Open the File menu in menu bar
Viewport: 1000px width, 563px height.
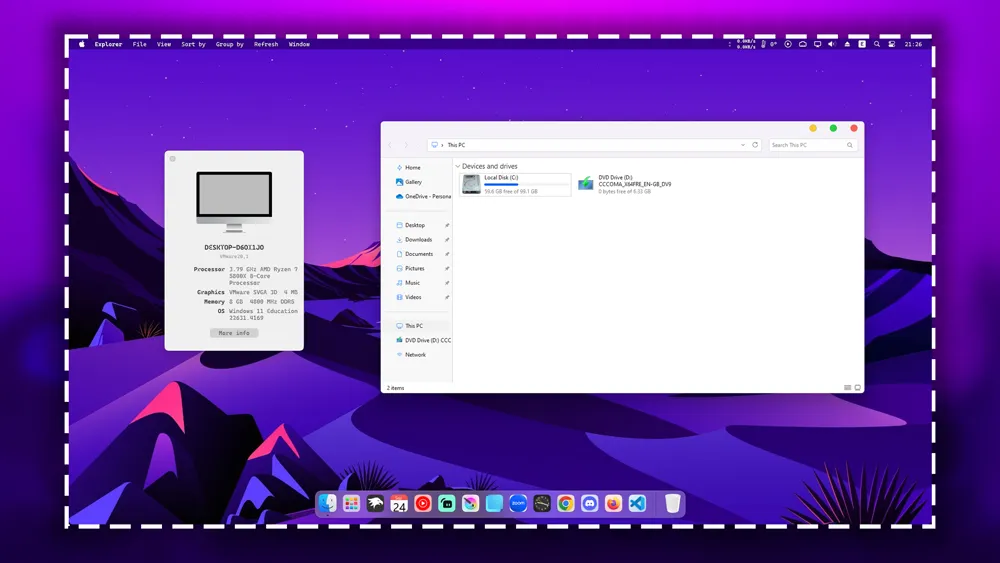(140, 44)
